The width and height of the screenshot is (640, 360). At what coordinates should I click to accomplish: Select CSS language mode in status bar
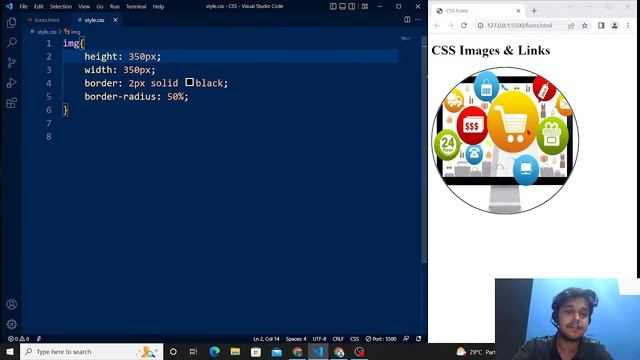pyautogui.click(x=354, y=339)
